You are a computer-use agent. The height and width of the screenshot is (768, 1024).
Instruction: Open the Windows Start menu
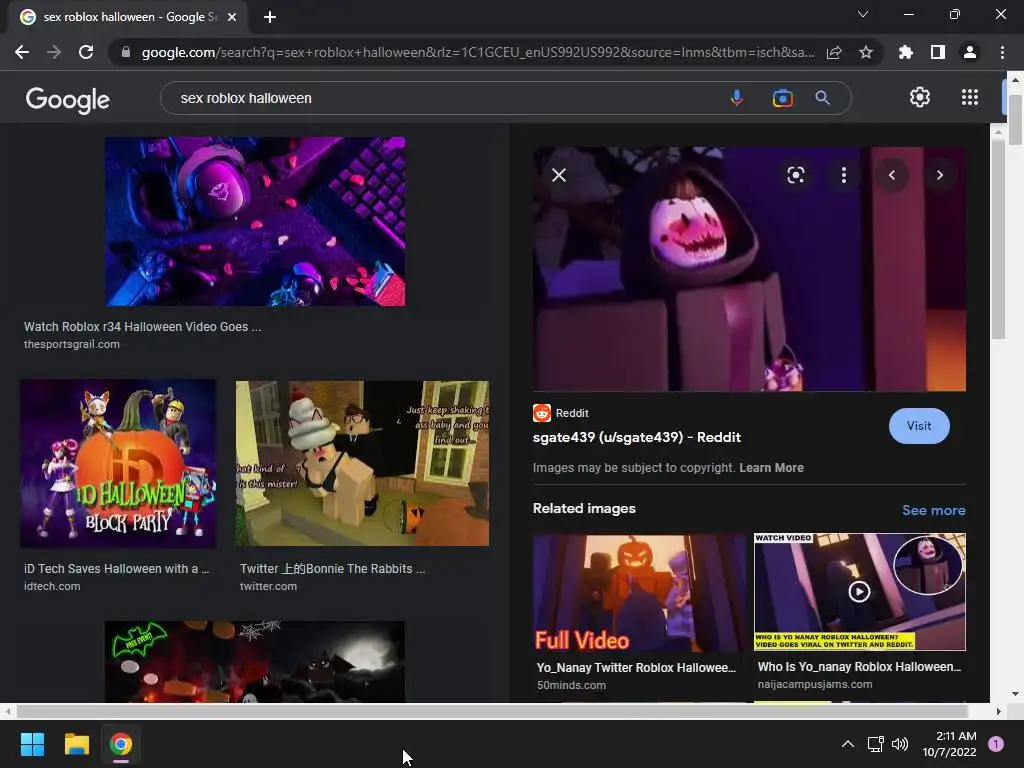(x=32, y=744)
